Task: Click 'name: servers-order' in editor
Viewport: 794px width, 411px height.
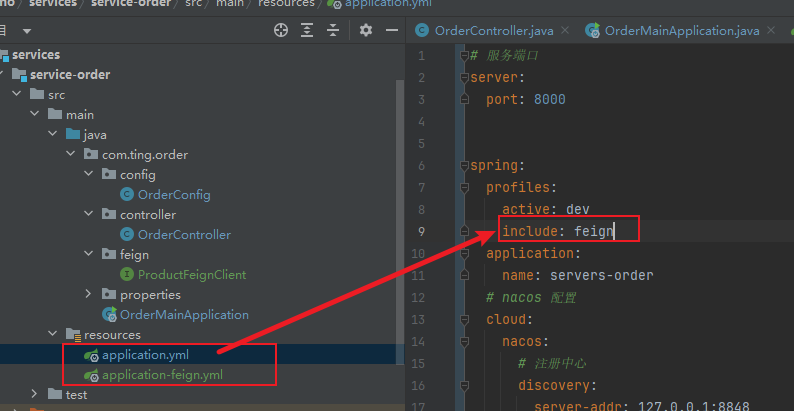Action: pos(578,275)
